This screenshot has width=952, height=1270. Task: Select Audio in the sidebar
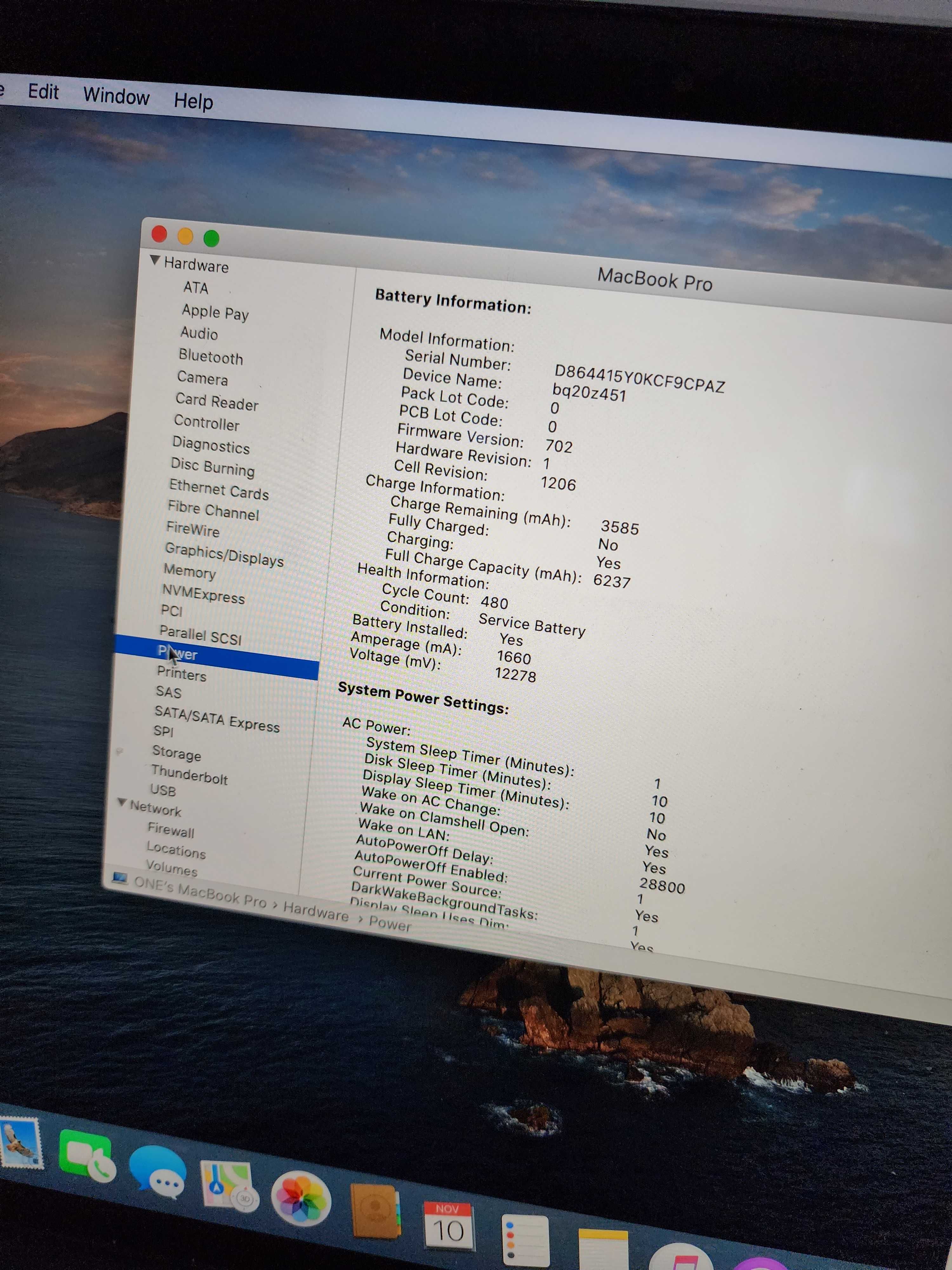(x=199, y=333)
